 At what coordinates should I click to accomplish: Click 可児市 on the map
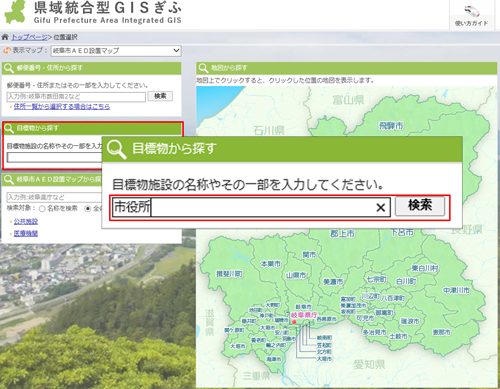click(365, 318)
